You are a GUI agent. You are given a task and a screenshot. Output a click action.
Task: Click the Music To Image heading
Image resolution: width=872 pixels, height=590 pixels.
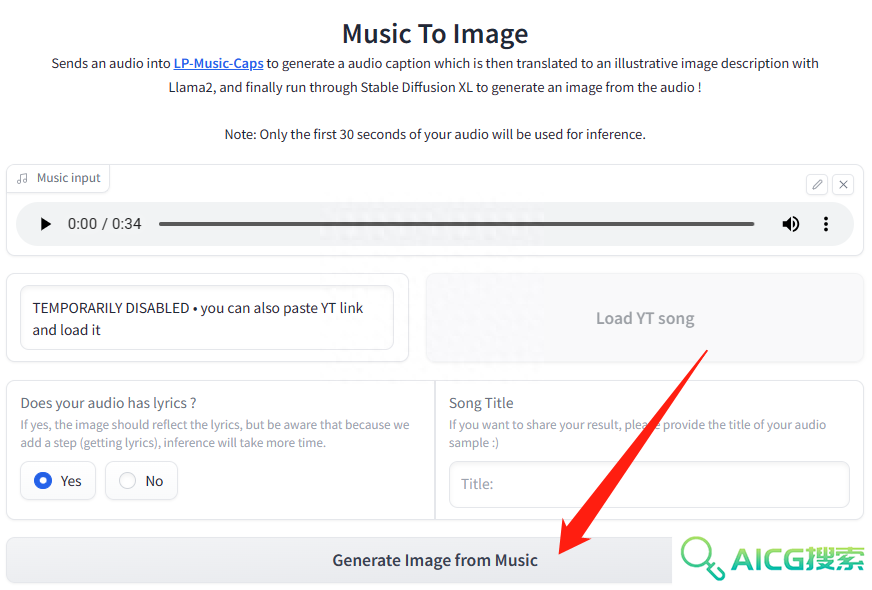pyautogui.click(x=435, y=33)
